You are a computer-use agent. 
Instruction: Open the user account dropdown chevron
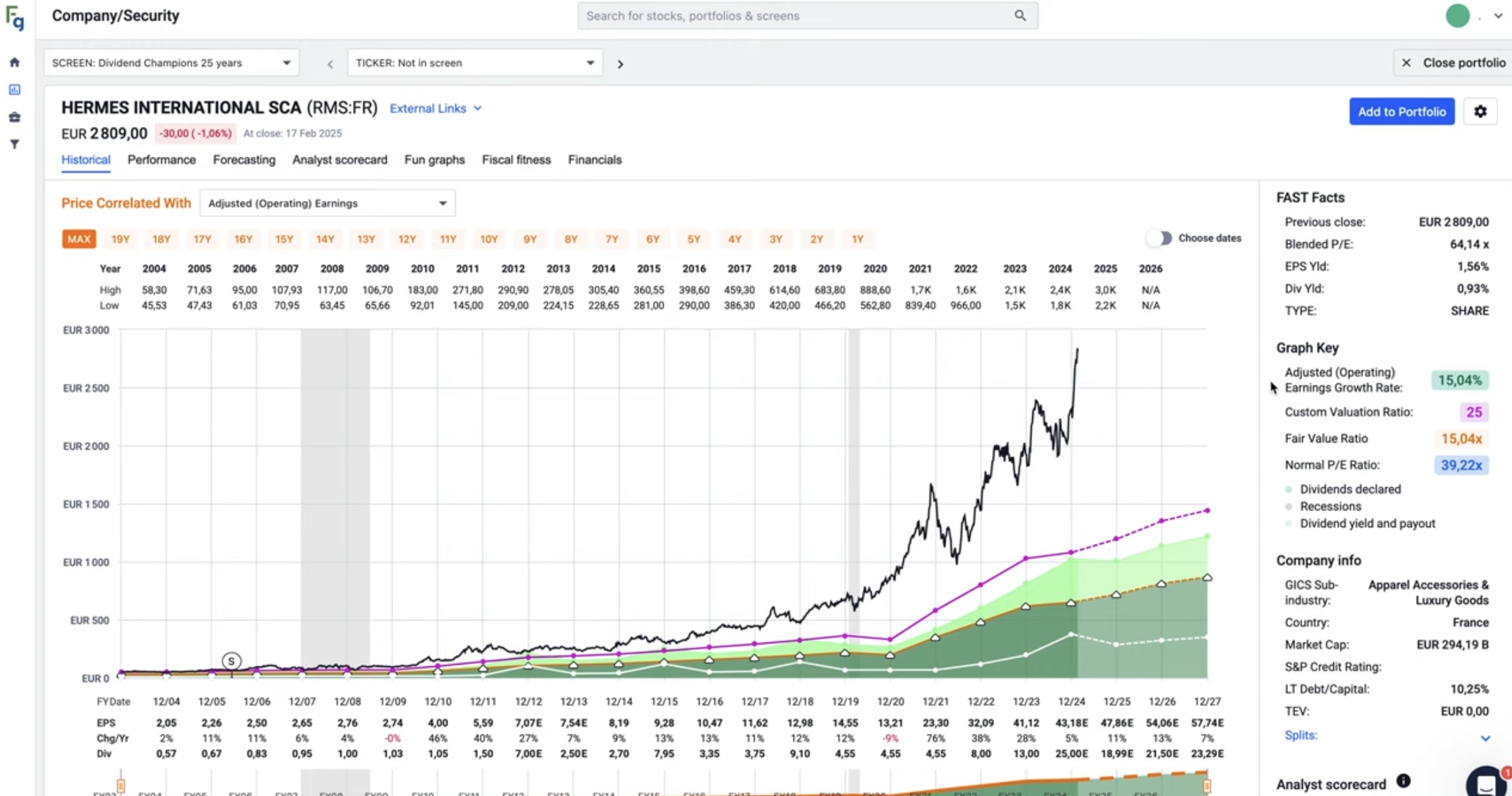1498,16
